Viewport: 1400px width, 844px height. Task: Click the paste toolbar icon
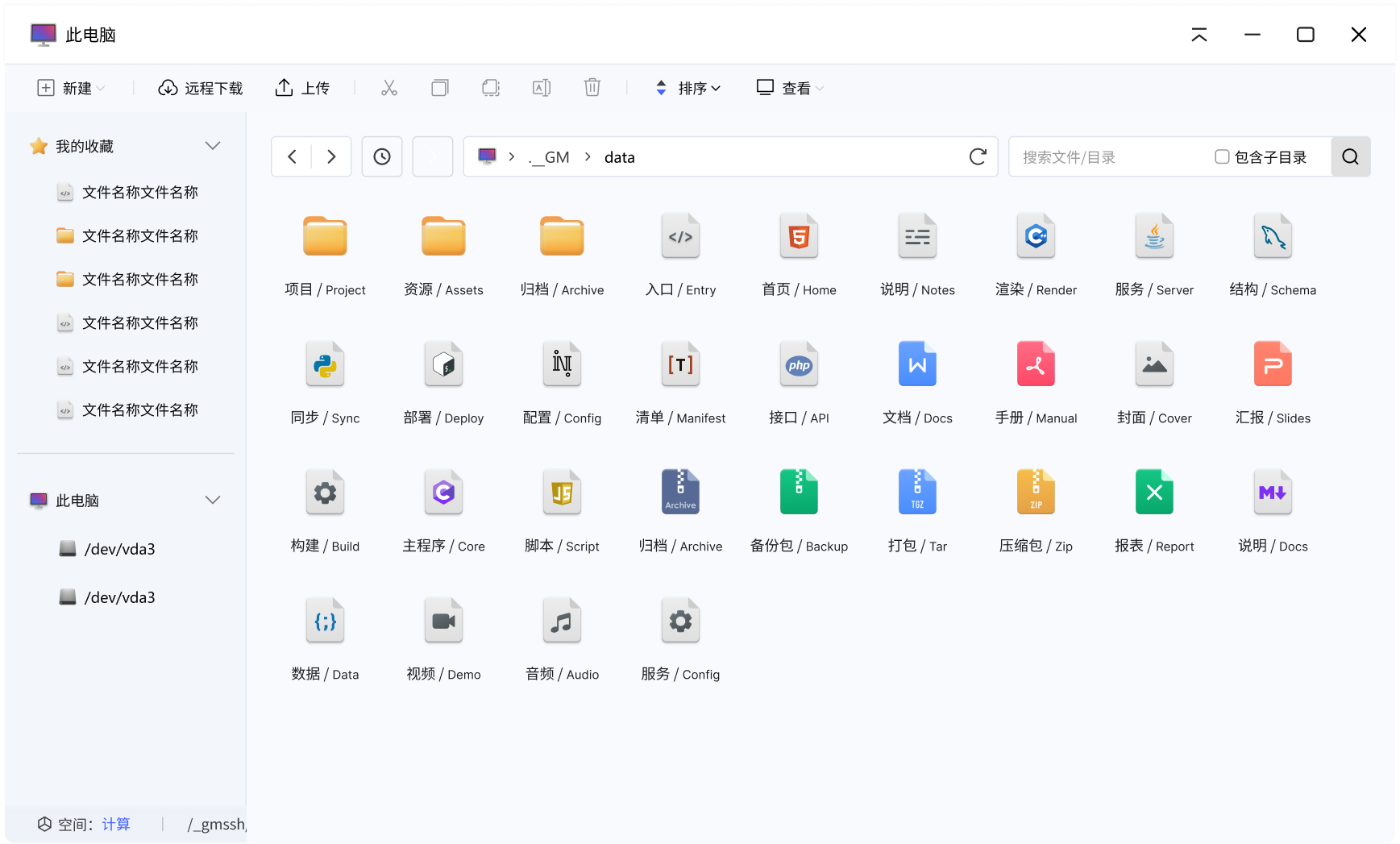click(491, 88)
